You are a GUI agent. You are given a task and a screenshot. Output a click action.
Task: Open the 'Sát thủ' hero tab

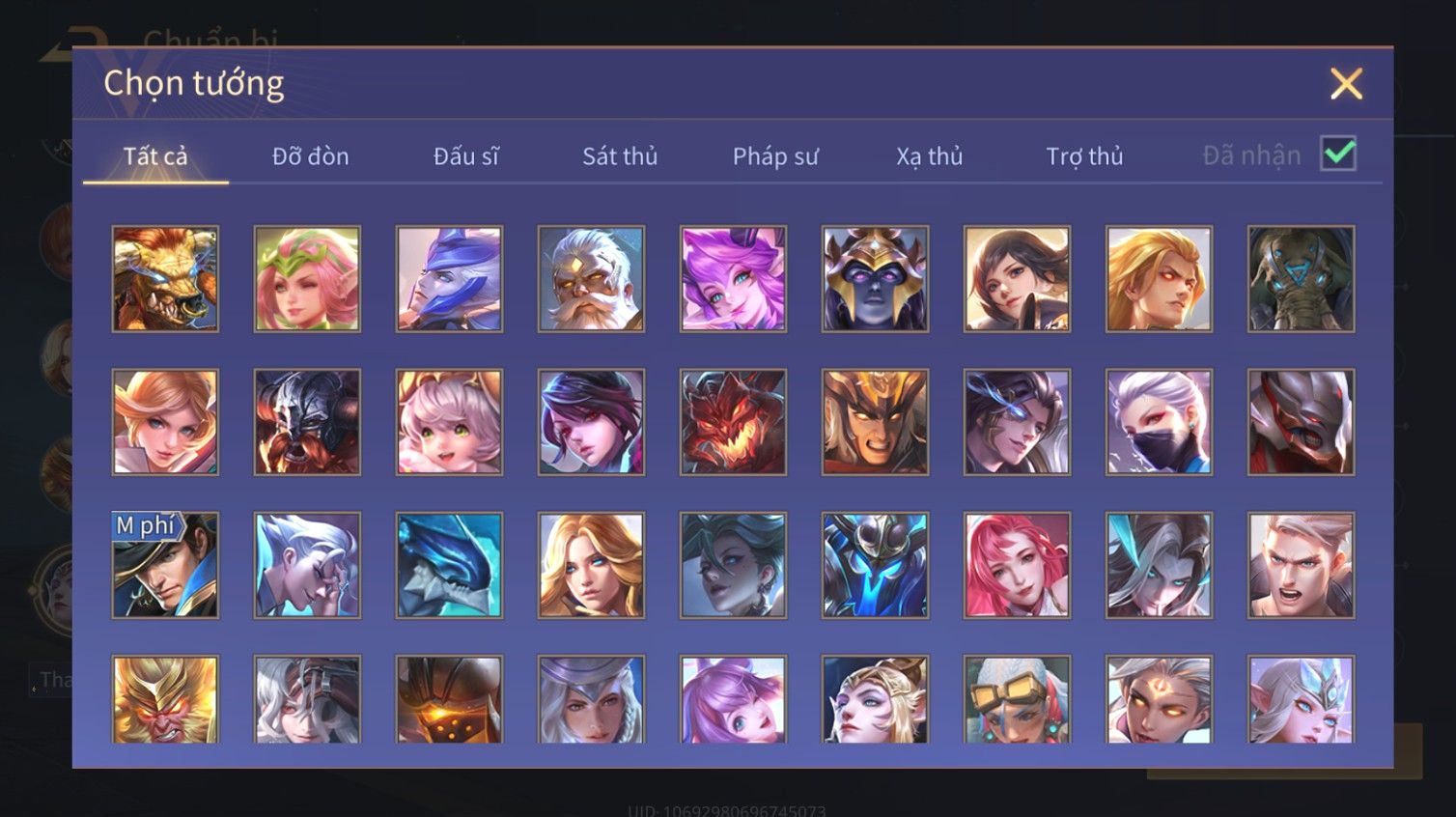(620, 156)
